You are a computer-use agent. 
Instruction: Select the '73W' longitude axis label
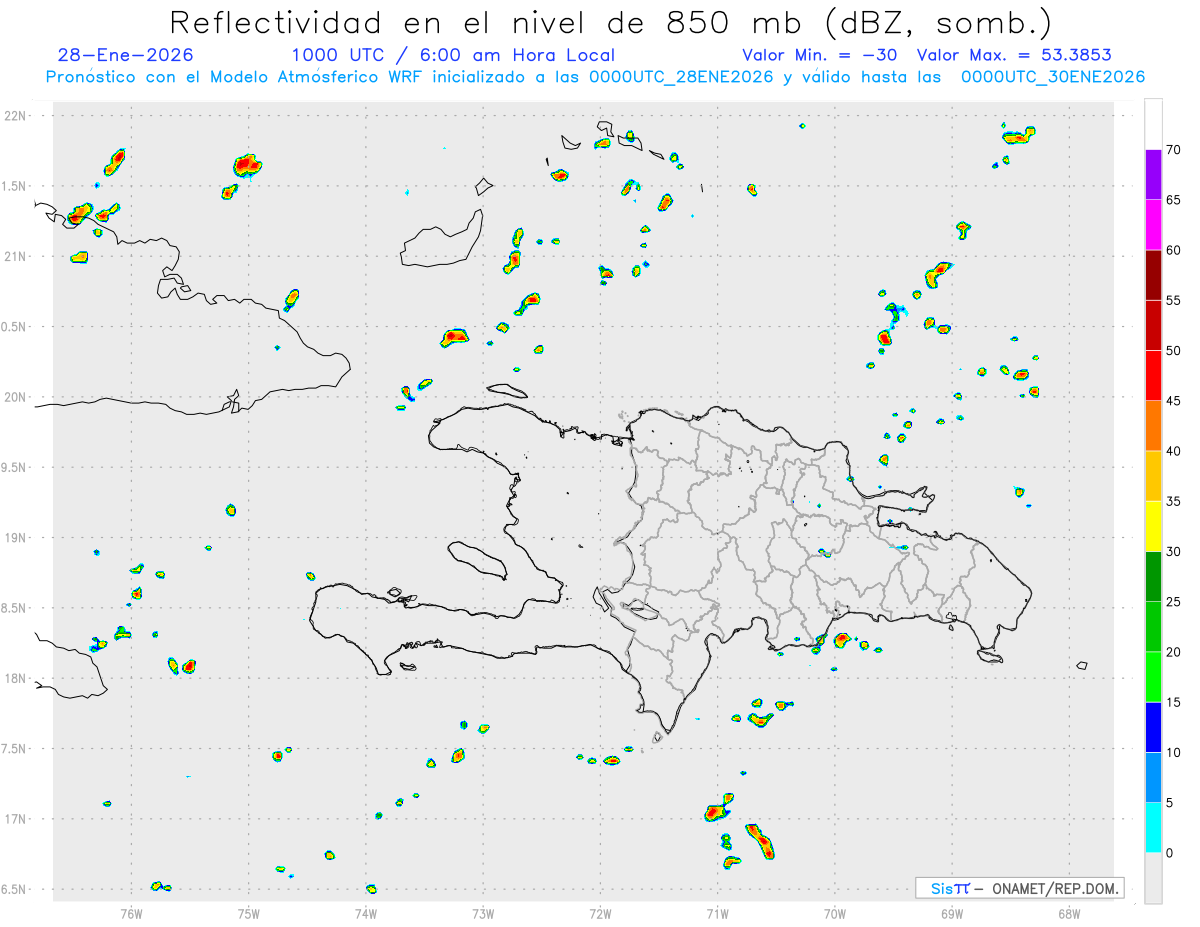coord(483,913)
